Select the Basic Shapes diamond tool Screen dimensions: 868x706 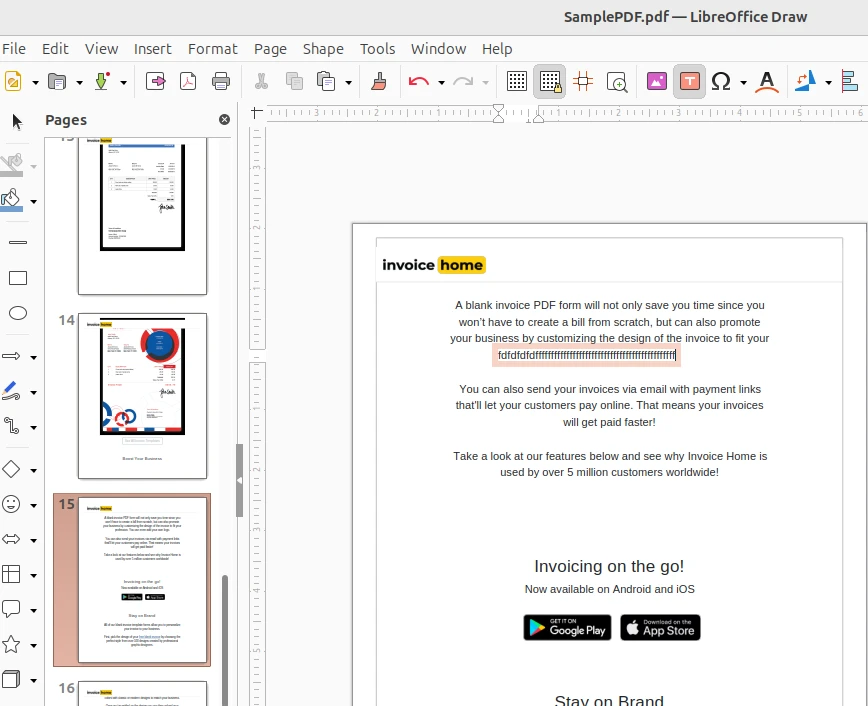pos(12,469)
